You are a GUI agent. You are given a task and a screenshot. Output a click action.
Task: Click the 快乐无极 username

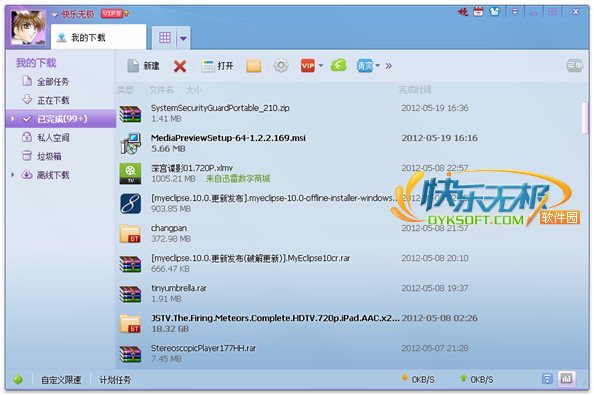78,14
